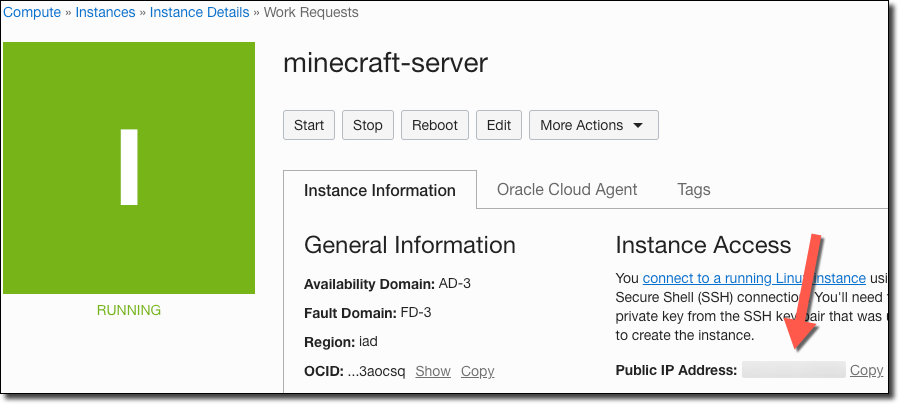899x404 pixels.
Task: Click the RUNNING status label
Action: coord(129,310)
